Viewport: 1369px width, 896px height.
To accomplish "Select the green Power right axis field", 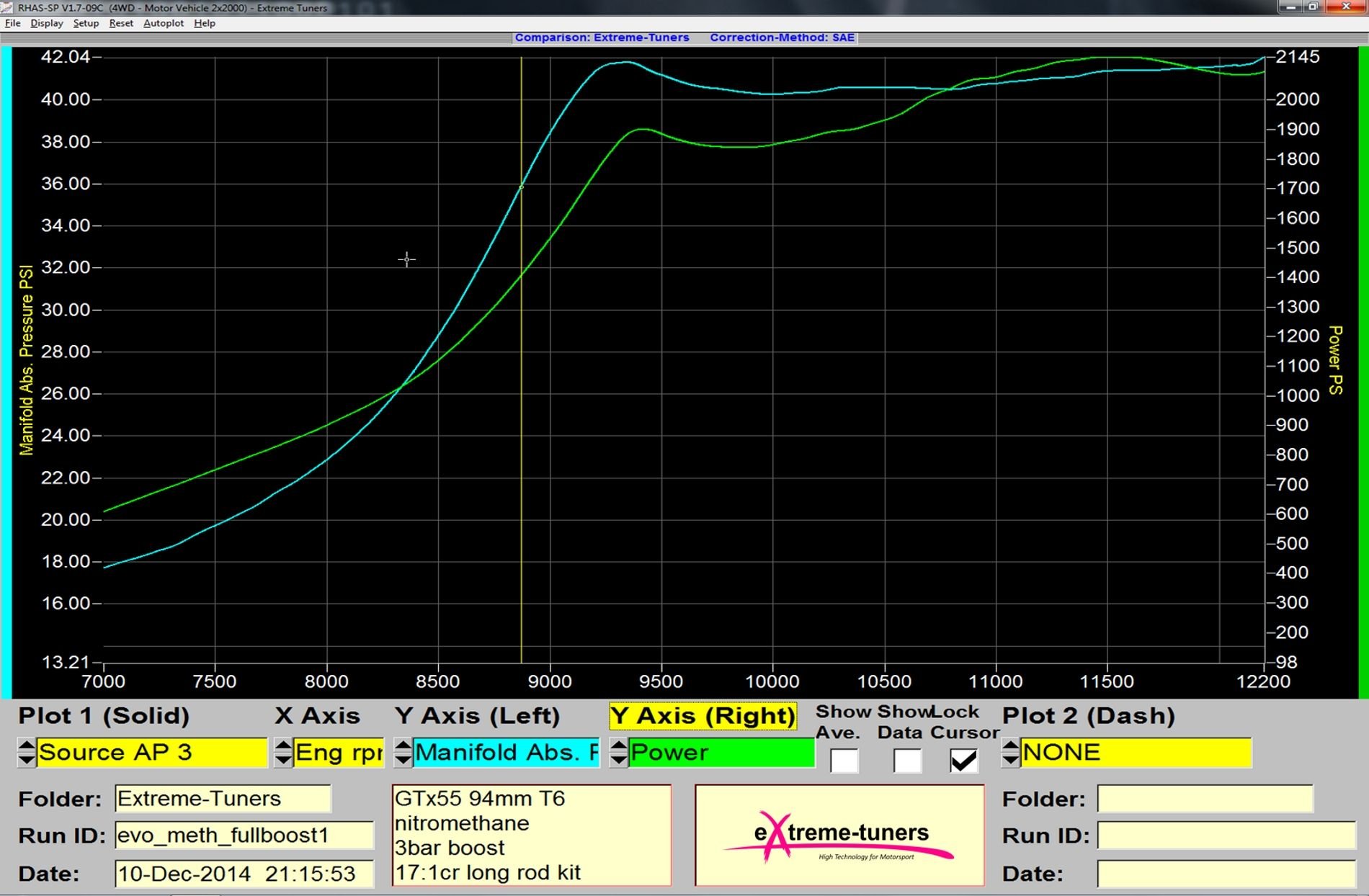I will (721, 753).
